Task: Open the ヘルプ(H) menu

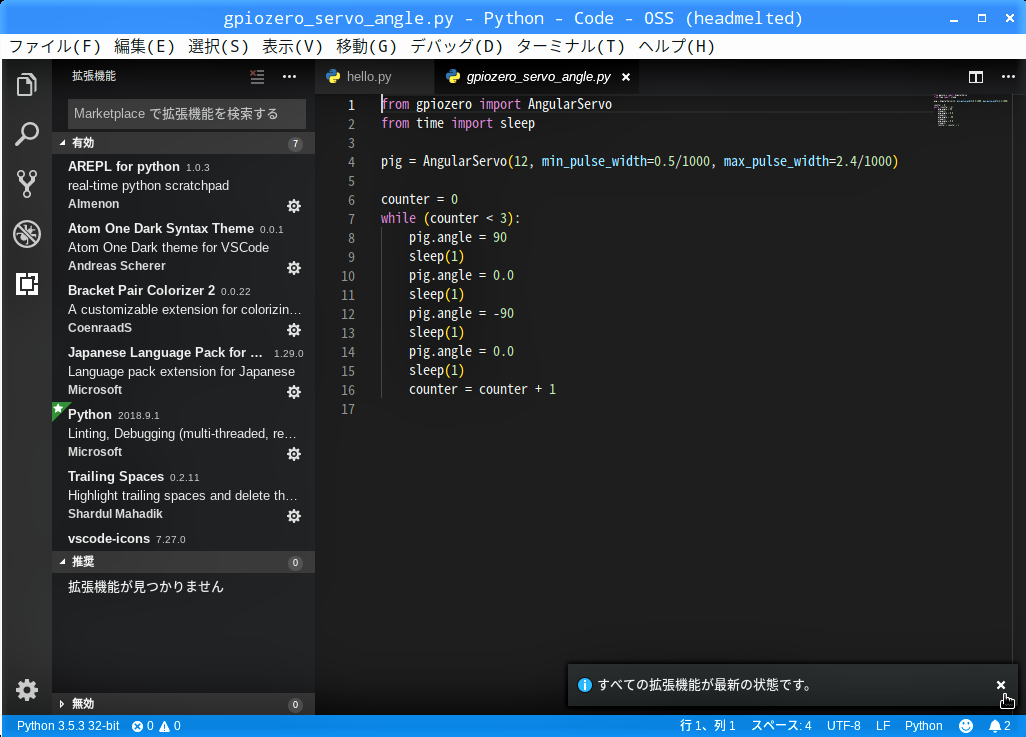Action: click(x=677, y=46)
